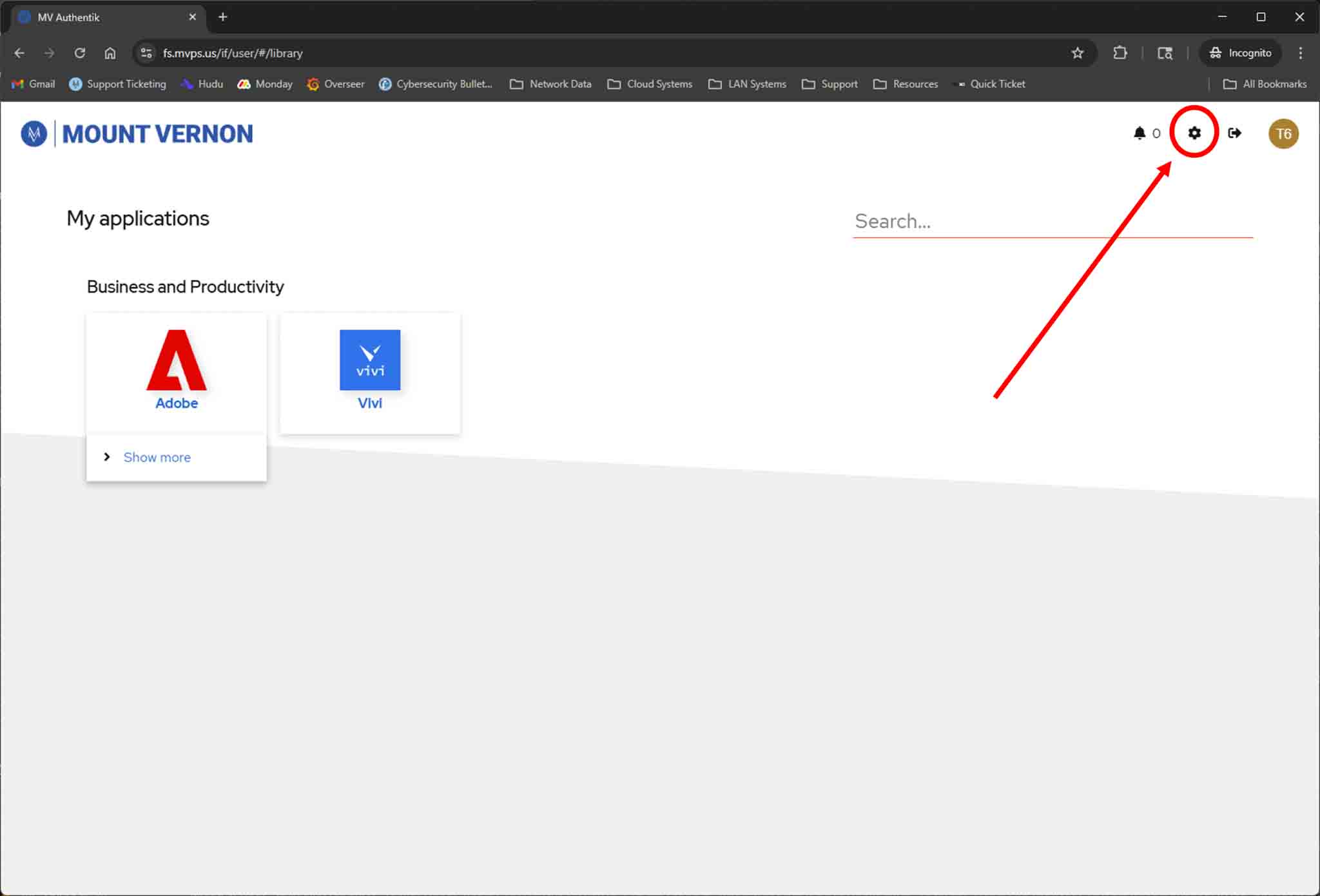Viewport: 1320px width, 896px height.
Task: Open a new browser tab
Action: point(223,17)
